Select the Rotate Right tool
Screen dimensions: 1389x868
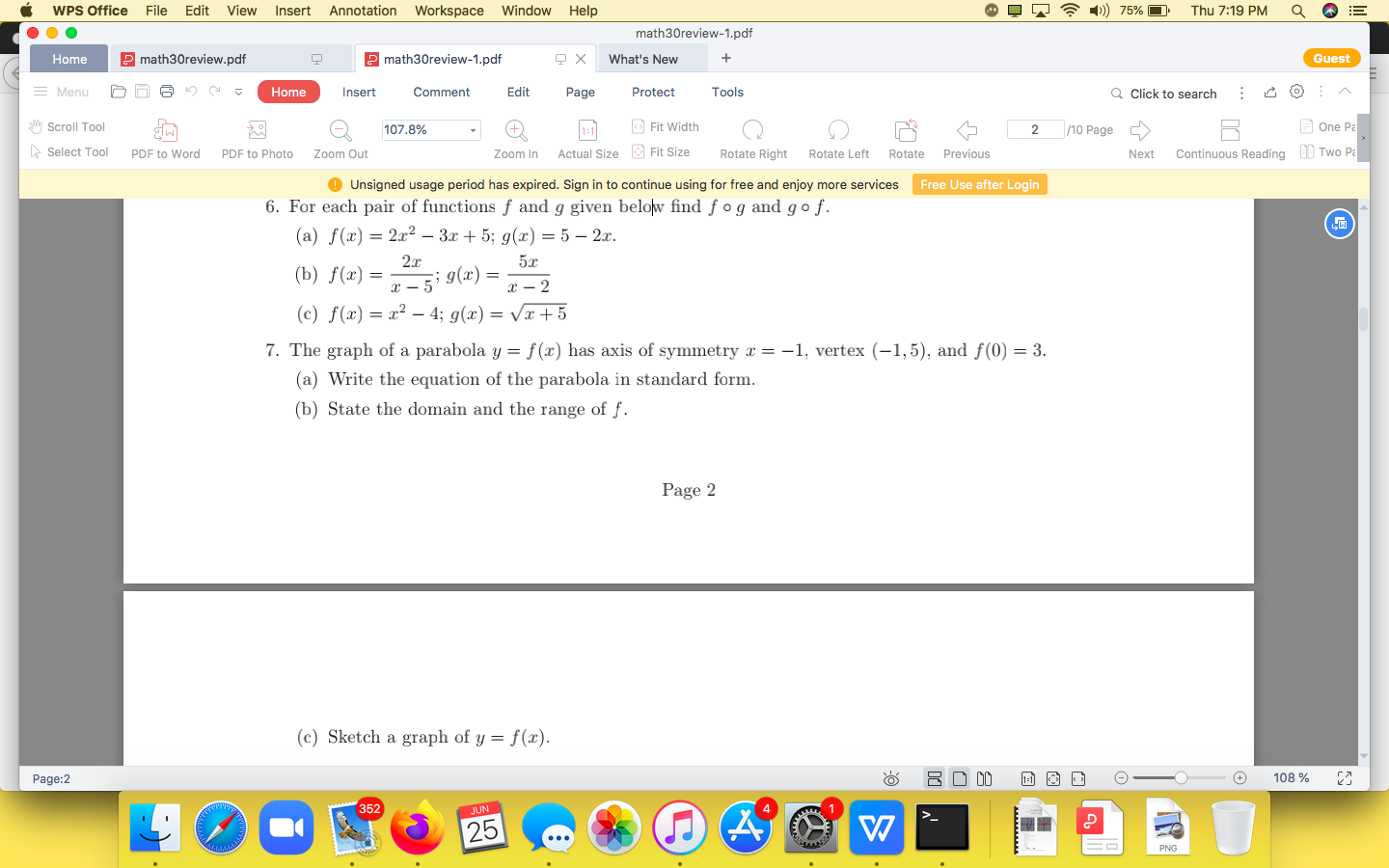tap(752, 135)
